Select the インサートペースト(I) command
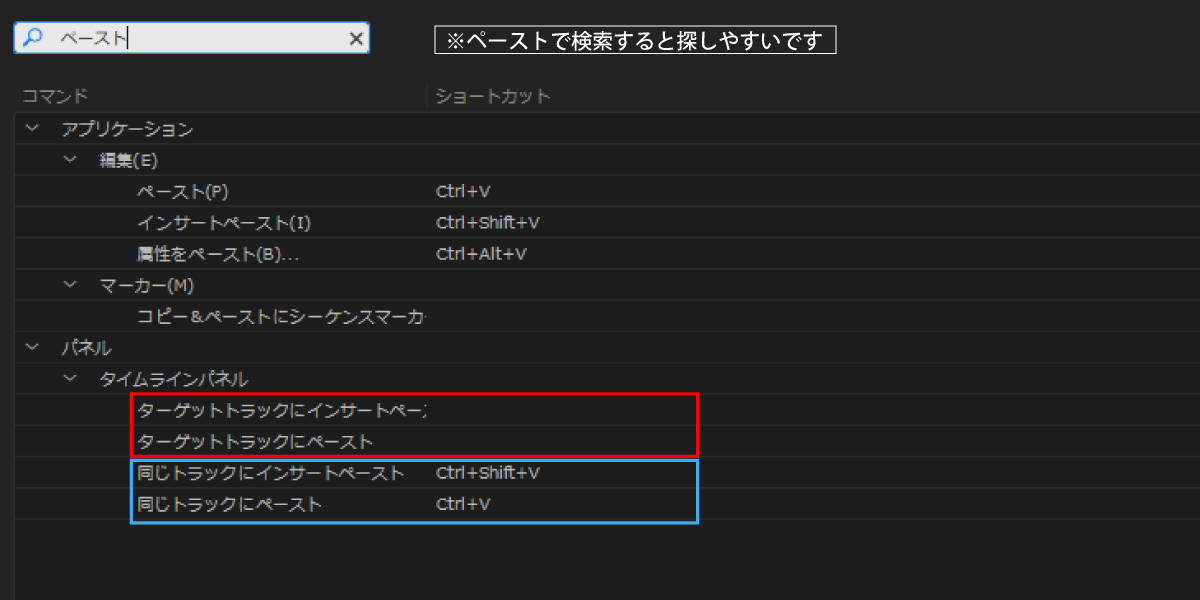 224,222
